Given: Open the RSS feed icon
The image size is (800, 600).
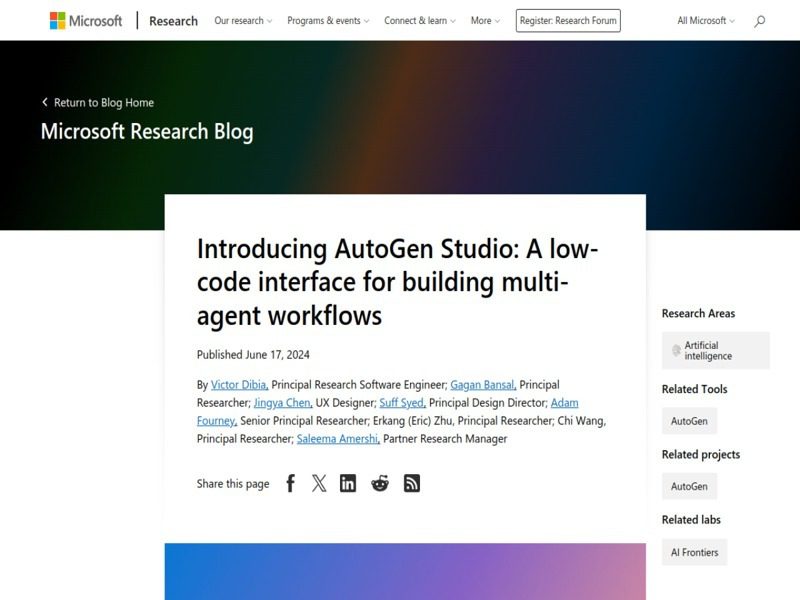Looking at the screenshot, I should click(x=412, y=483).
